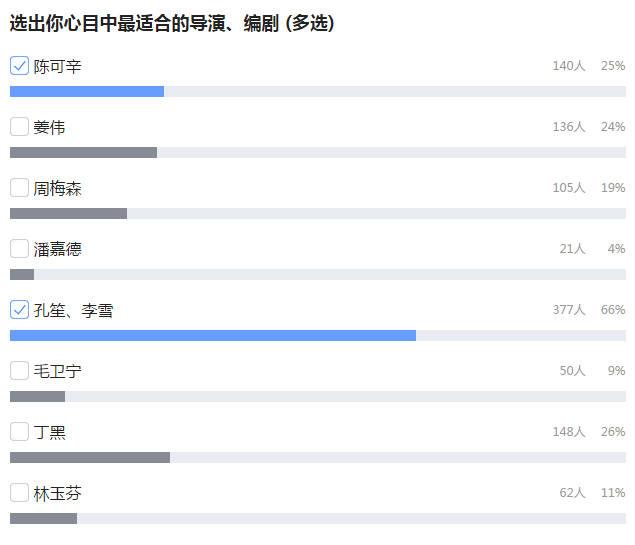Tick the 周梅森 checkbox

point(19,188)
